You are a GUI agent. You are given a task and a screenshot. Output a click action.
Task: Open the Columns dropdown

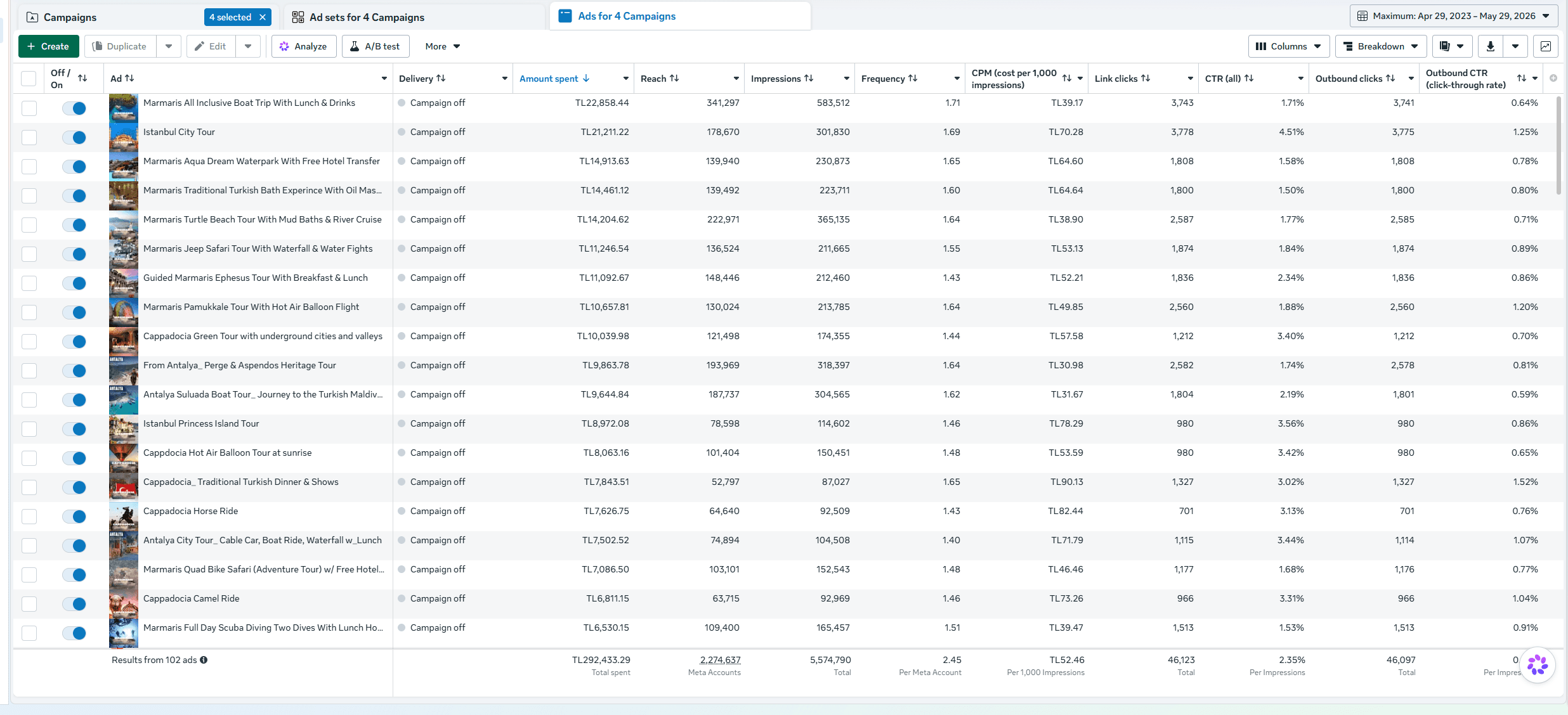pyautogui.click(x=1289, y=46)
